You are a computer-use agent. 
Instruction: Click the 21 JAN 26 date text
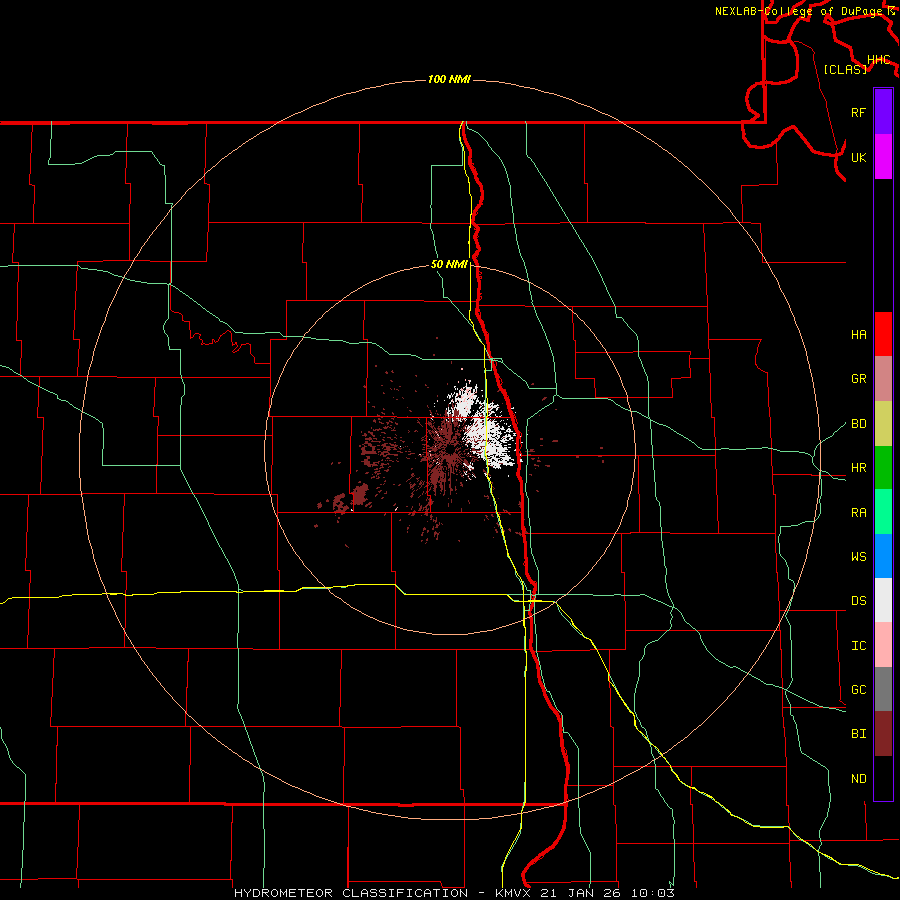click(x=581, y=893)
